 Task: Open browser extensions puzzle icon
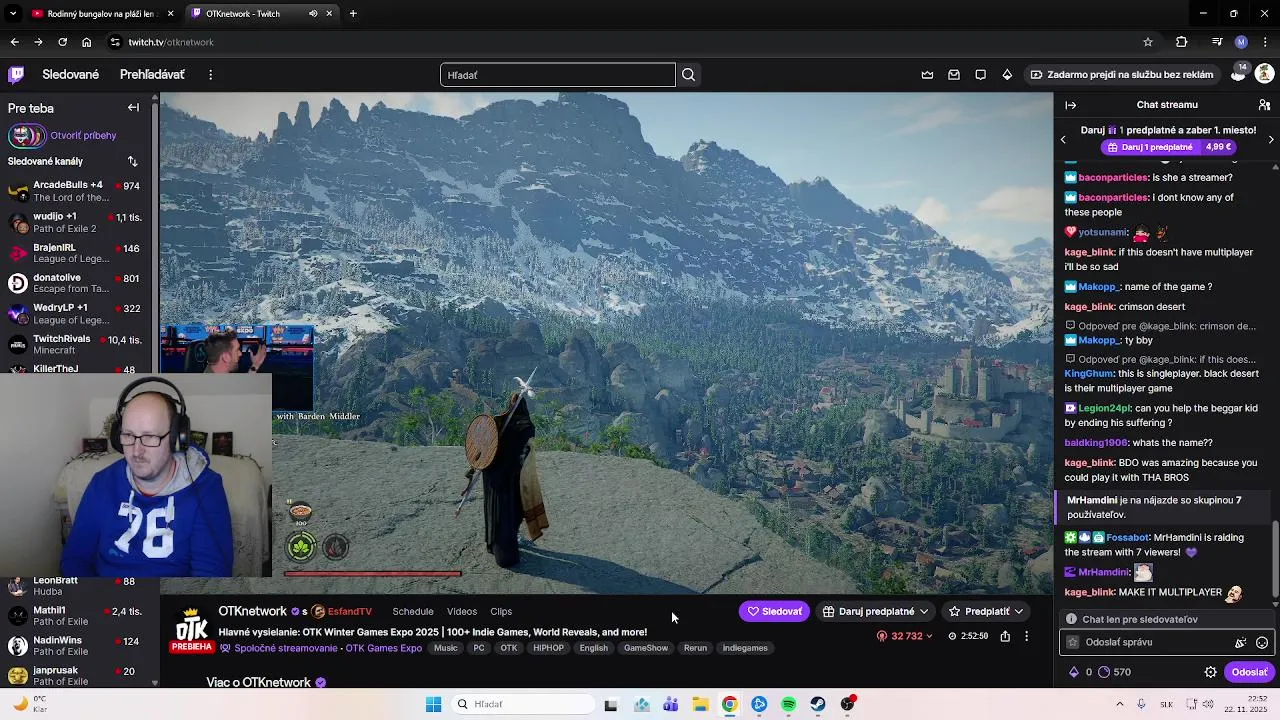pos(1181,42)
